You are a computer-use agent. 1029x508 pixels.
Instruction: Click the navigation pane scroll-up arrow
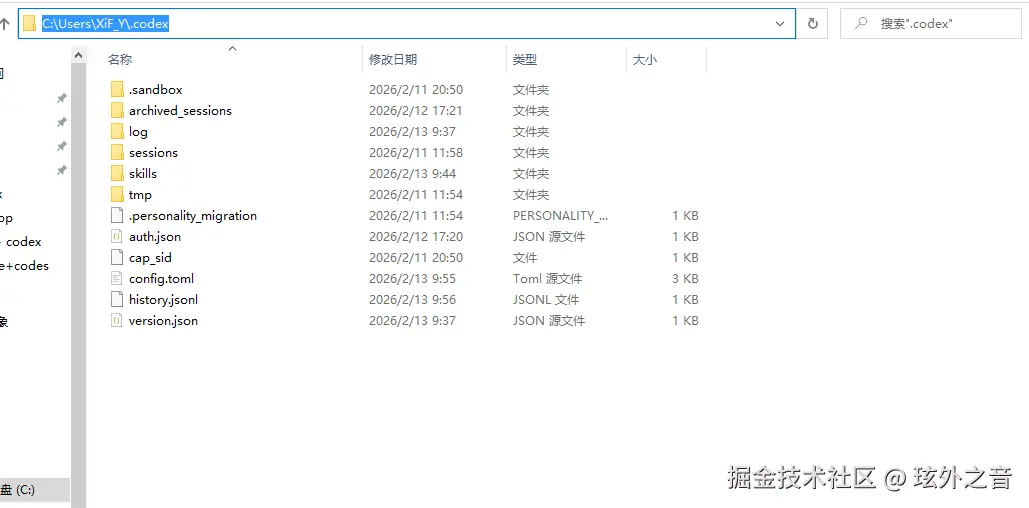(x=78, y=56)
